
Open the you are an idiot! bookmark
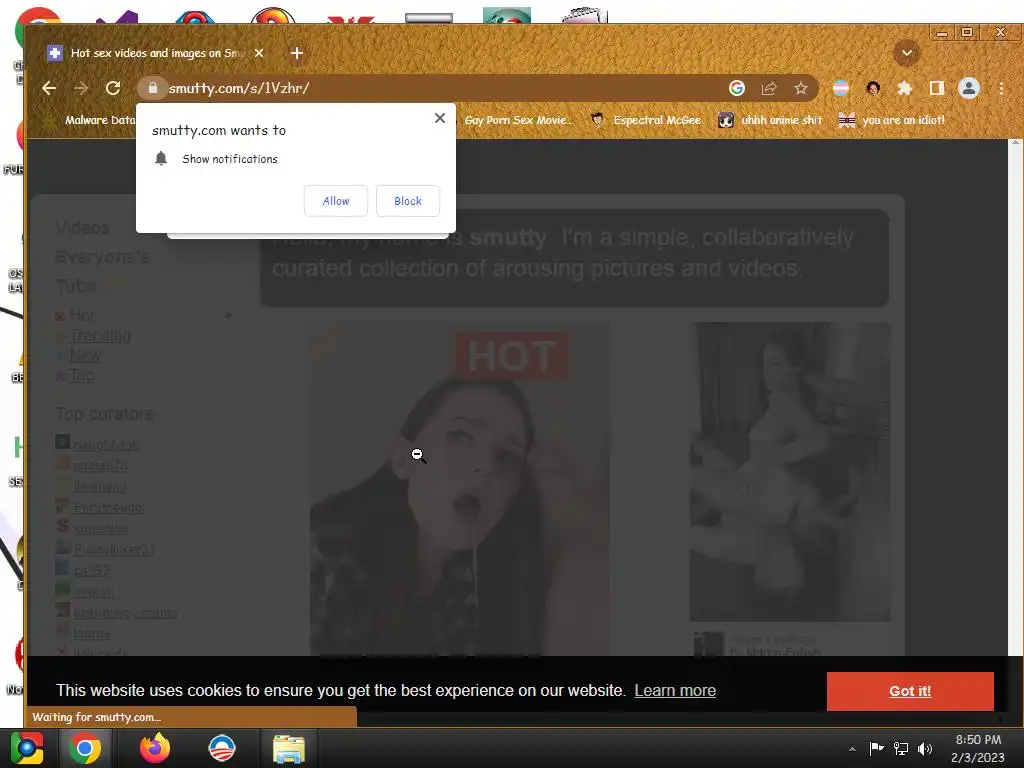coord(892,120)
